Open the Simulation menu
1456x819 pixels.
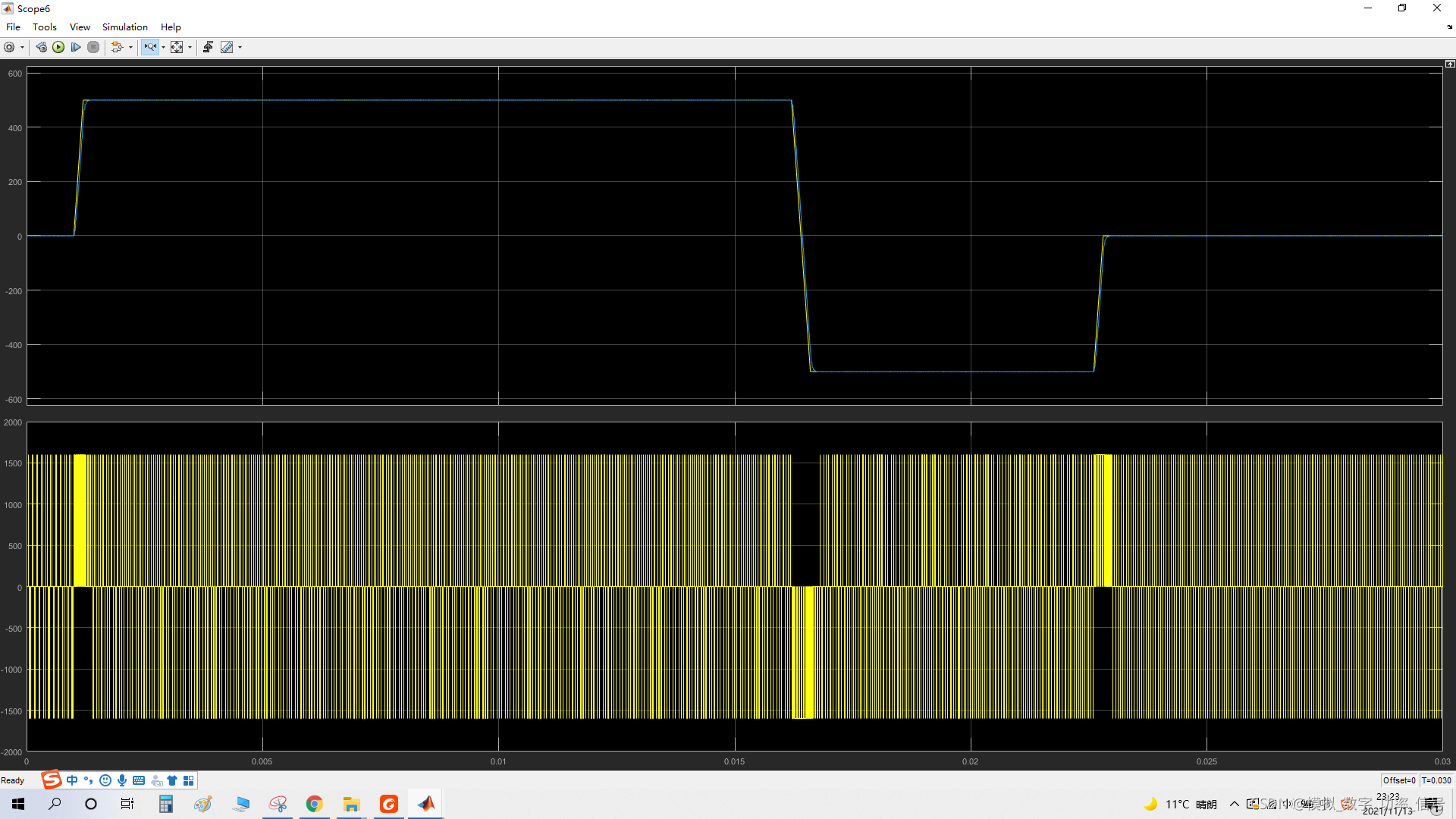[x=124, y=27]
